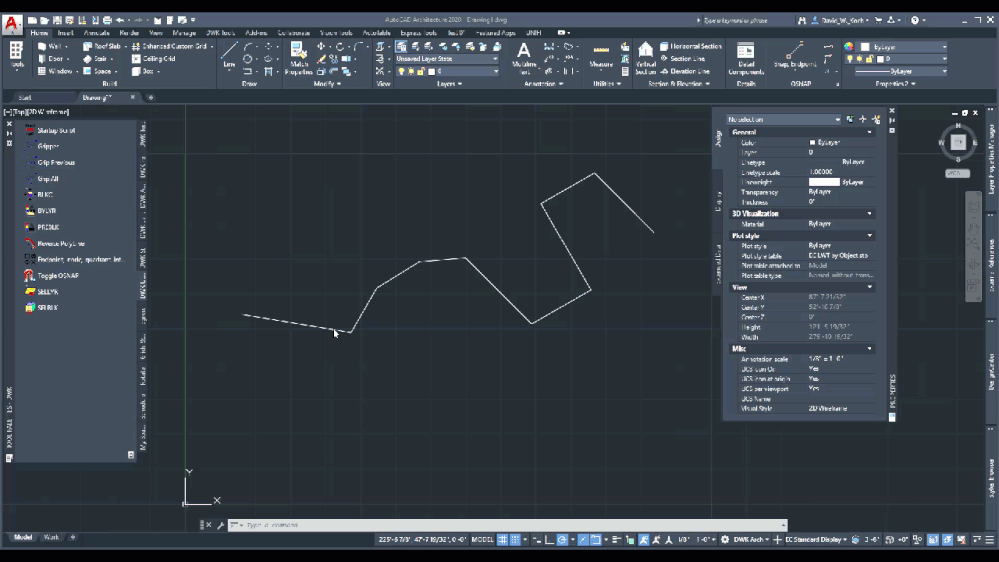Click the Startup Script palette entry
Viewport: 999px width, 562px height.
(50, 131)
